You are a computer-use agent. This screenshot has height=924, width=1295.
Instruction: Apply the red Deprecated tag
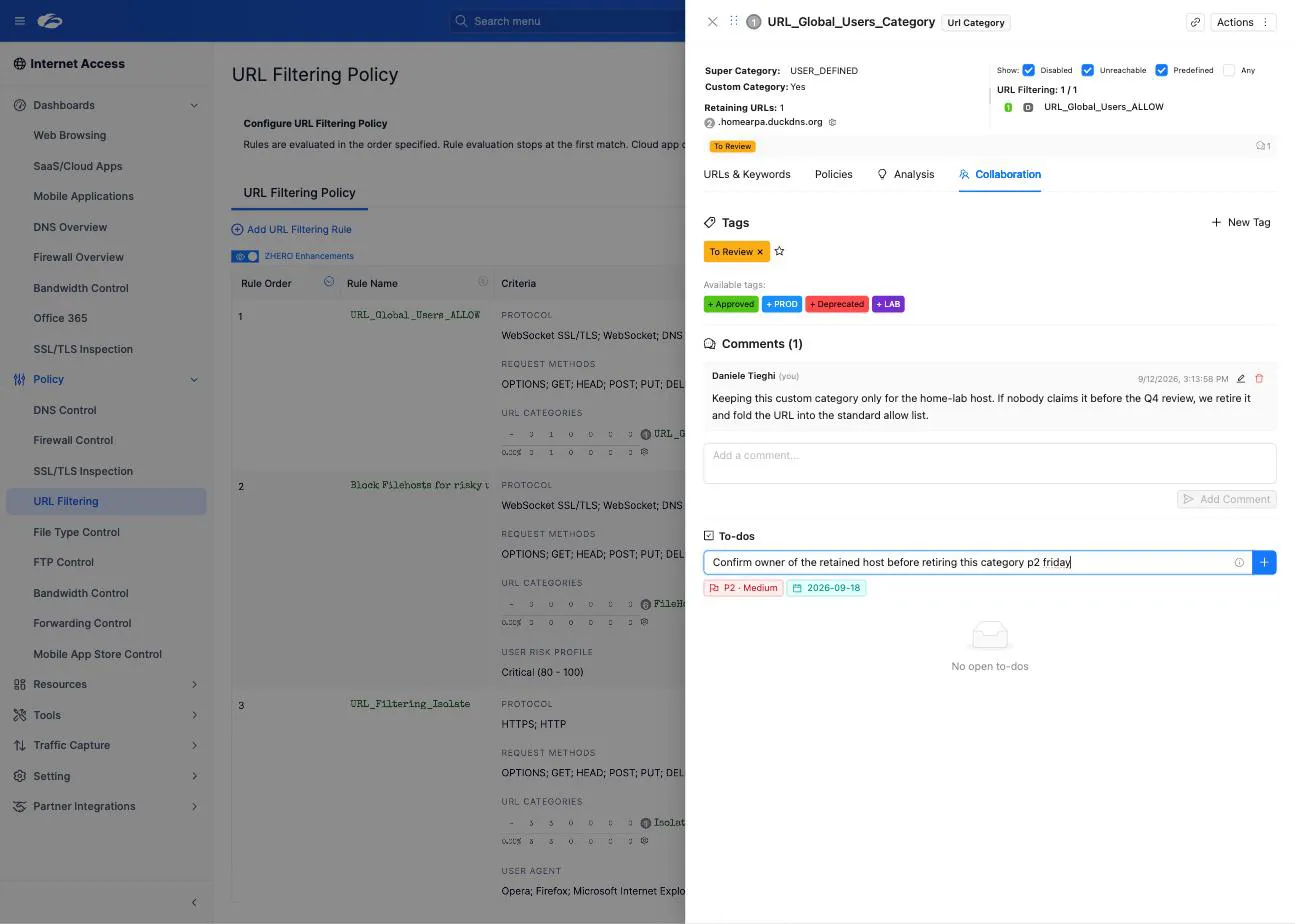click(837, 304)
